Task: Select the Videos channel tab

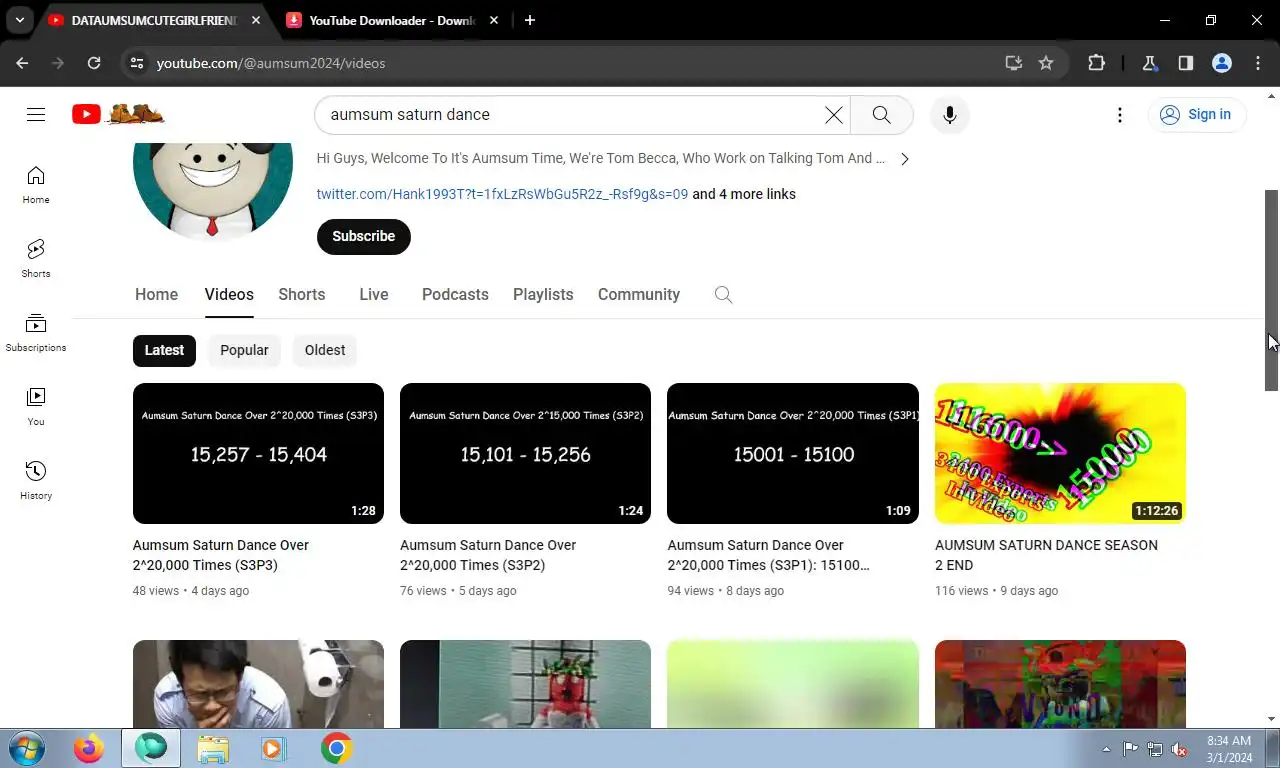Action: (229, 295)
